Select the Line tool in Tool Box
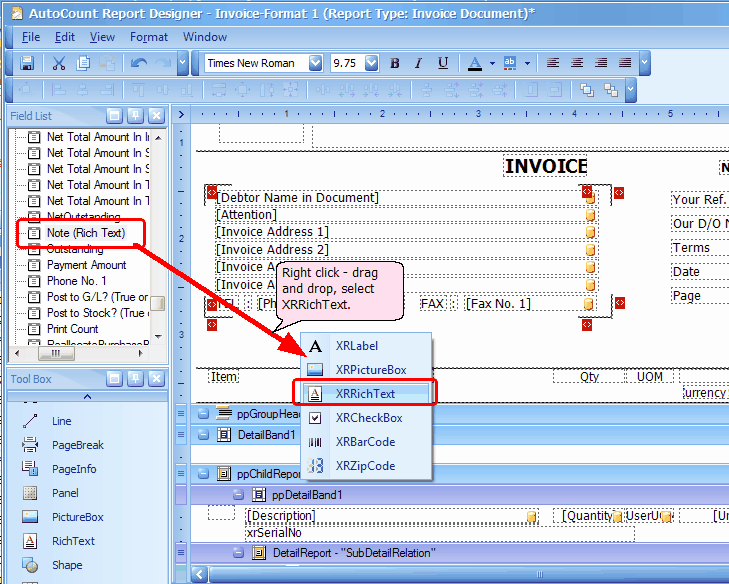This screenshot has width=729, height=584. 61,421
